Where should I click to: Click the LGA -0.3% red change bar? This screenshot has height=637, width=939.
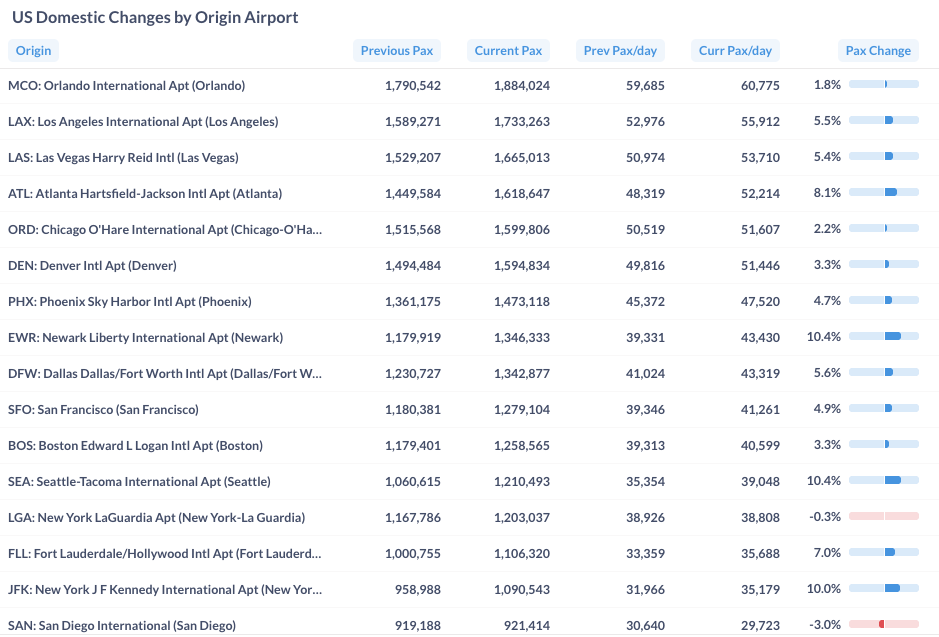[x=884, y=517]
